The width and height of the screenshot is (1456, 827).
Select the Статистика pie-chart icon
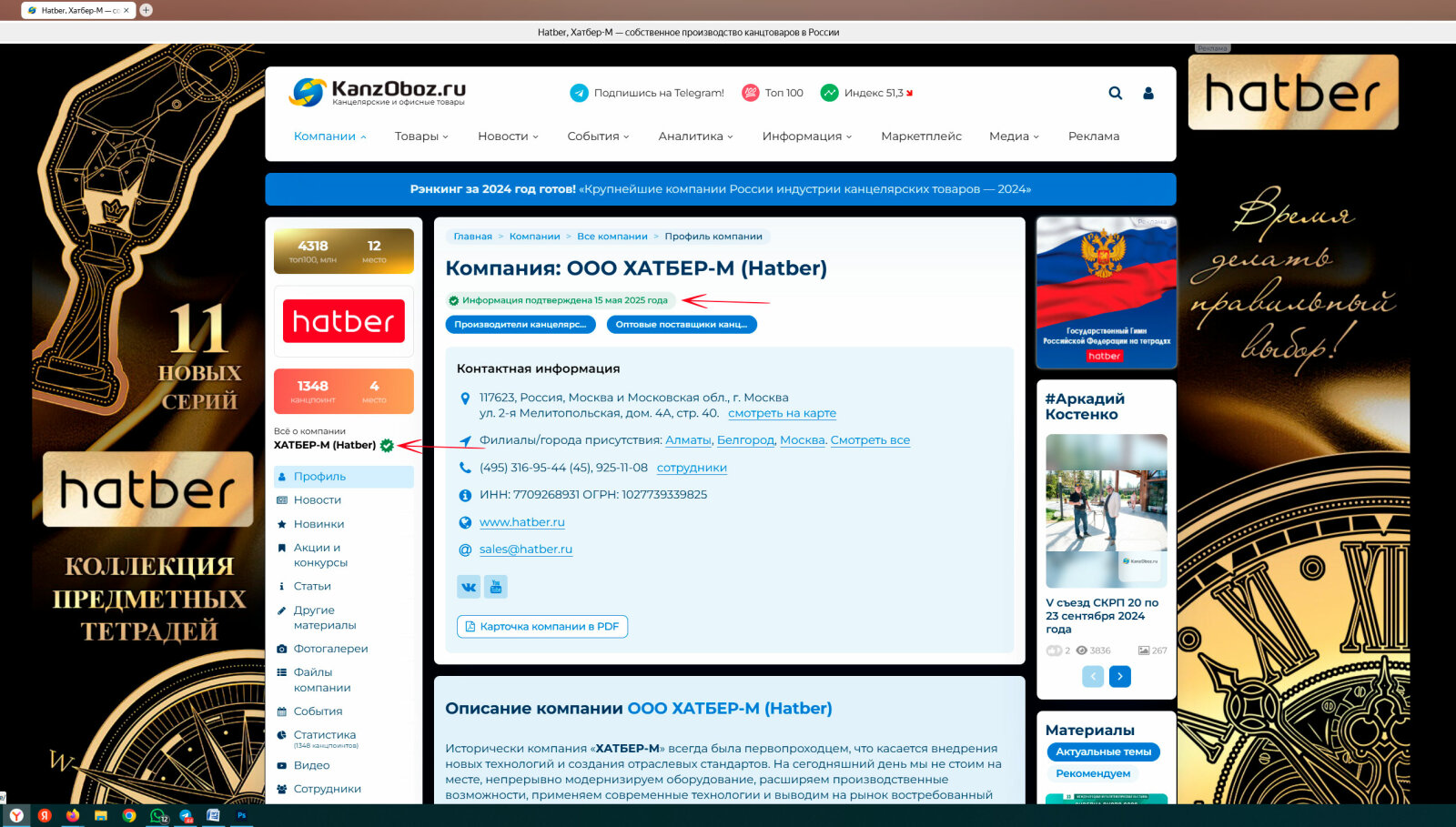pyautogui.click(x=281, y=734)
